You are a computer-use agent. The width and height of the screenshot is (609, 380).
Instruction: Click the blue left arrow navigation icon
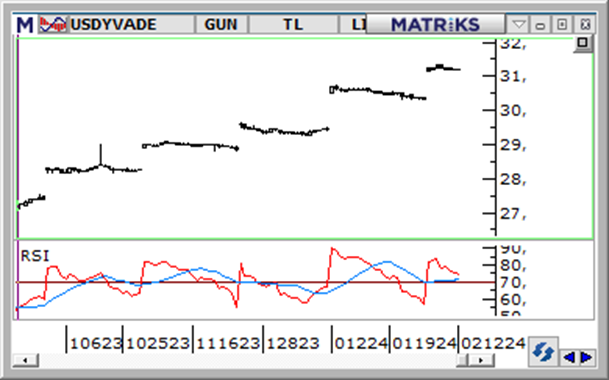(x=569, y=357)
